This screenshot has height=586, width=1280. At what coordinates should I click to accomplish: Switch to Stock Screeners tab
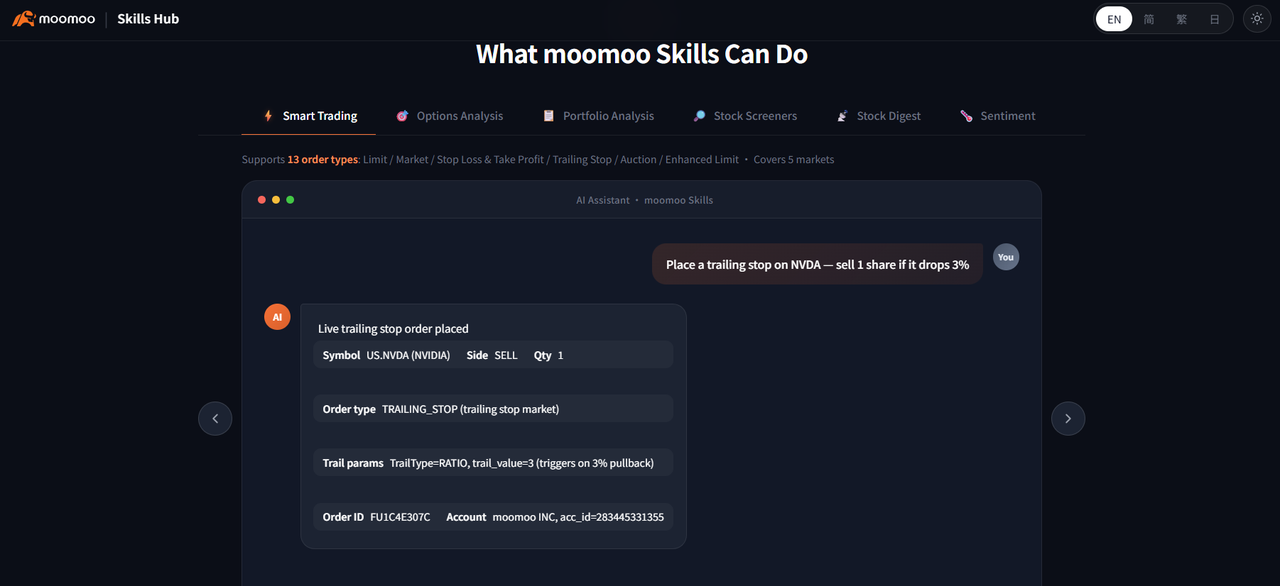point(745,116)
